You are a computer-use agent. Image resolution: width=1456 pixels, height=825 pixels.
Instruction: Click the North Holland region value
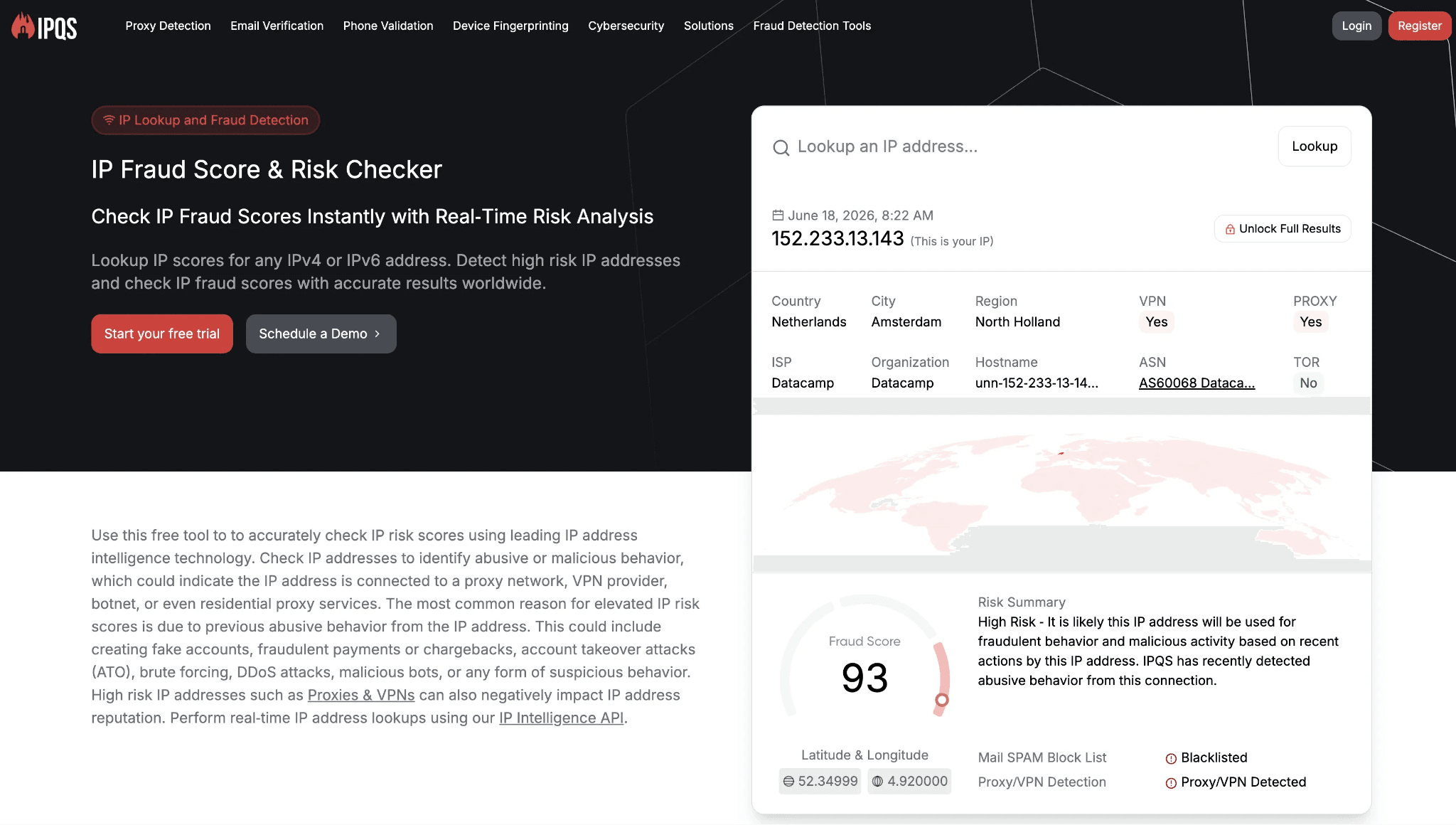point(1017,322)
